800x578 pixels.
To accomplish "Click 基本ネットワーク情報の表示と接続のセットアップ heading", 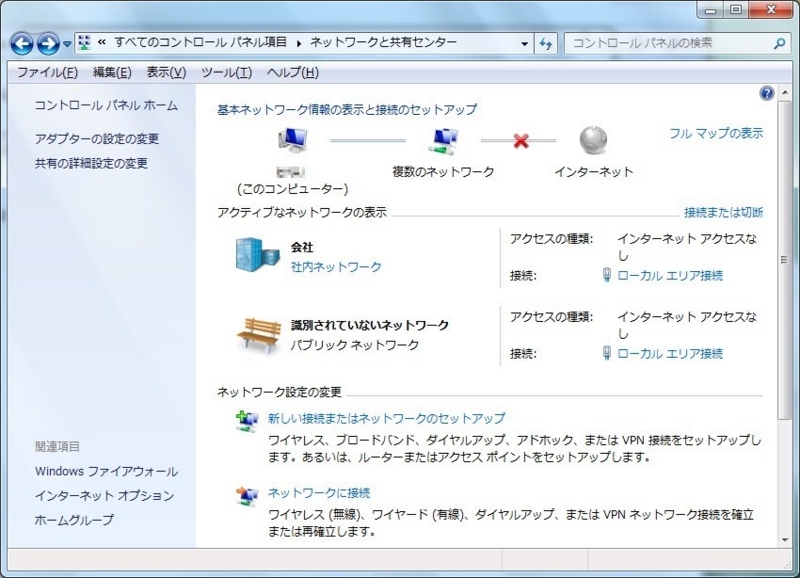I will (347, 110).
